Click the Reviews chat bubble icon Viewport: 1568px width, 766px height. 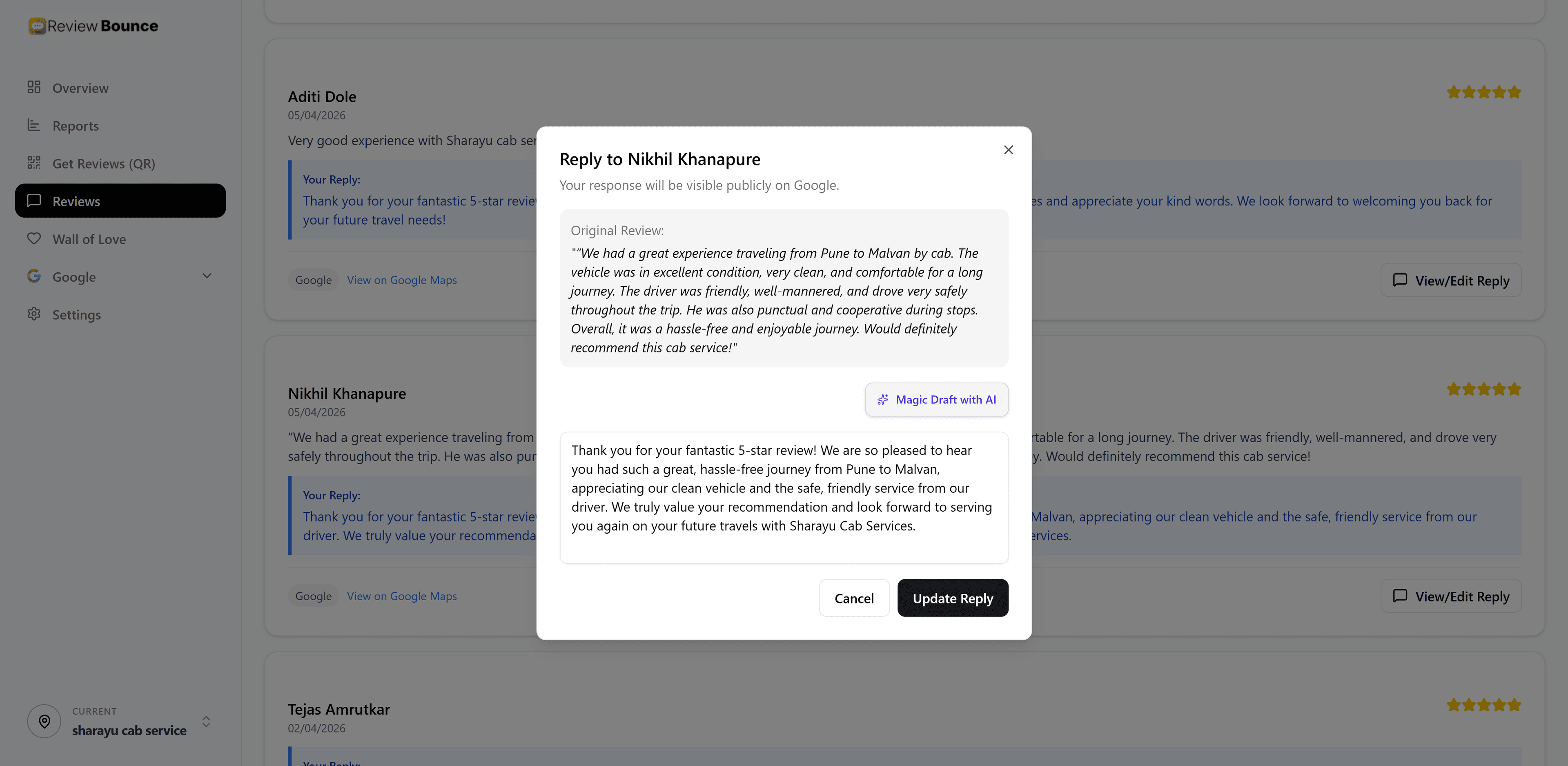pyautogui.click(x=34, y=200)
